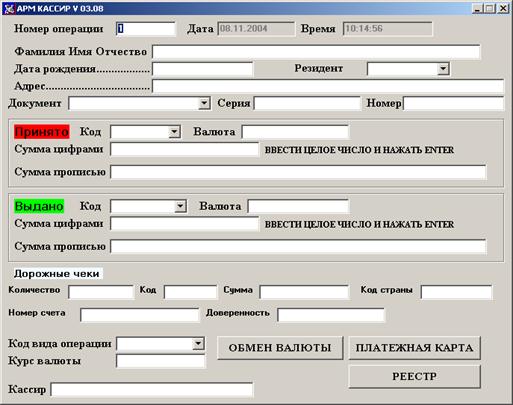Minimize the АРМ КАССИР window
The height and width of the screenshot is (405, 513).
pos(478,8)
